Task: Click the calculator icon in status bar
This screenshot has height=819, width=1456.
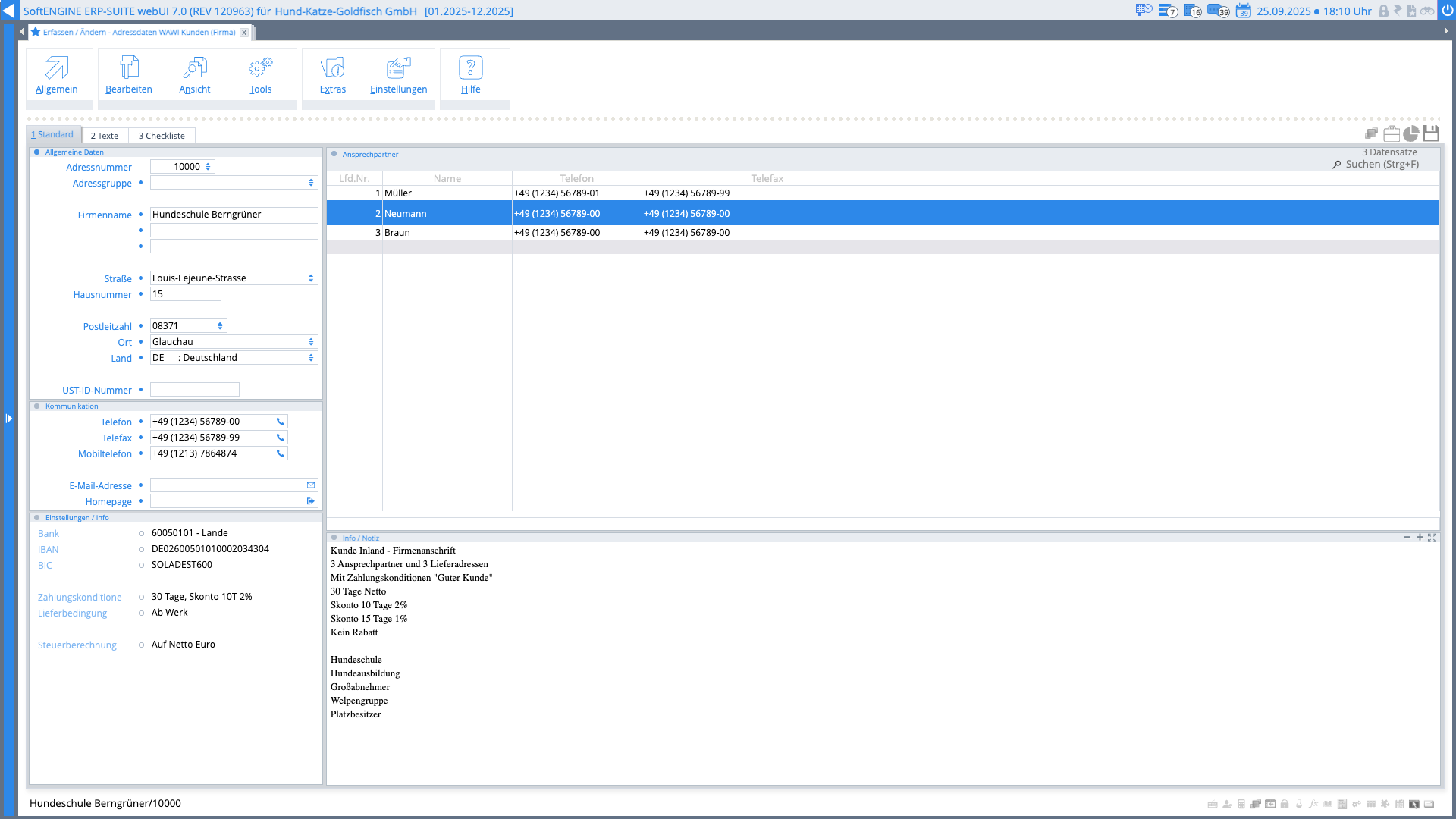Action: [1241, 804]
